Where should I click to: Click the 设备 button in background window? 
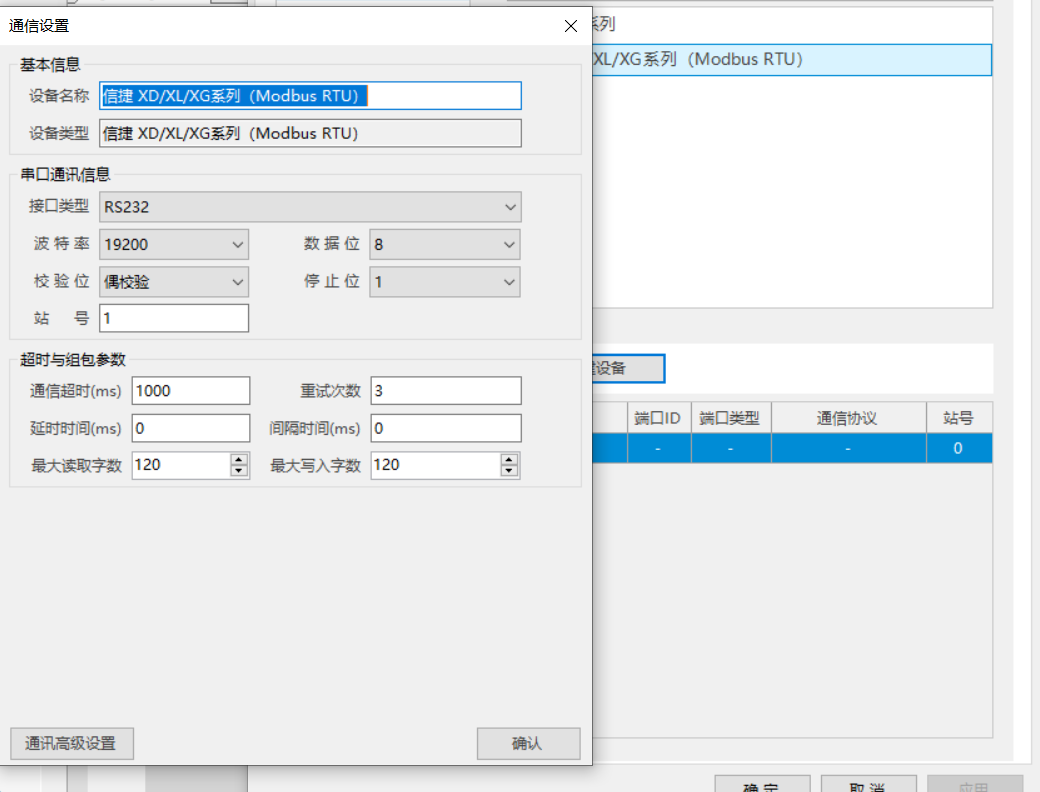628,368
